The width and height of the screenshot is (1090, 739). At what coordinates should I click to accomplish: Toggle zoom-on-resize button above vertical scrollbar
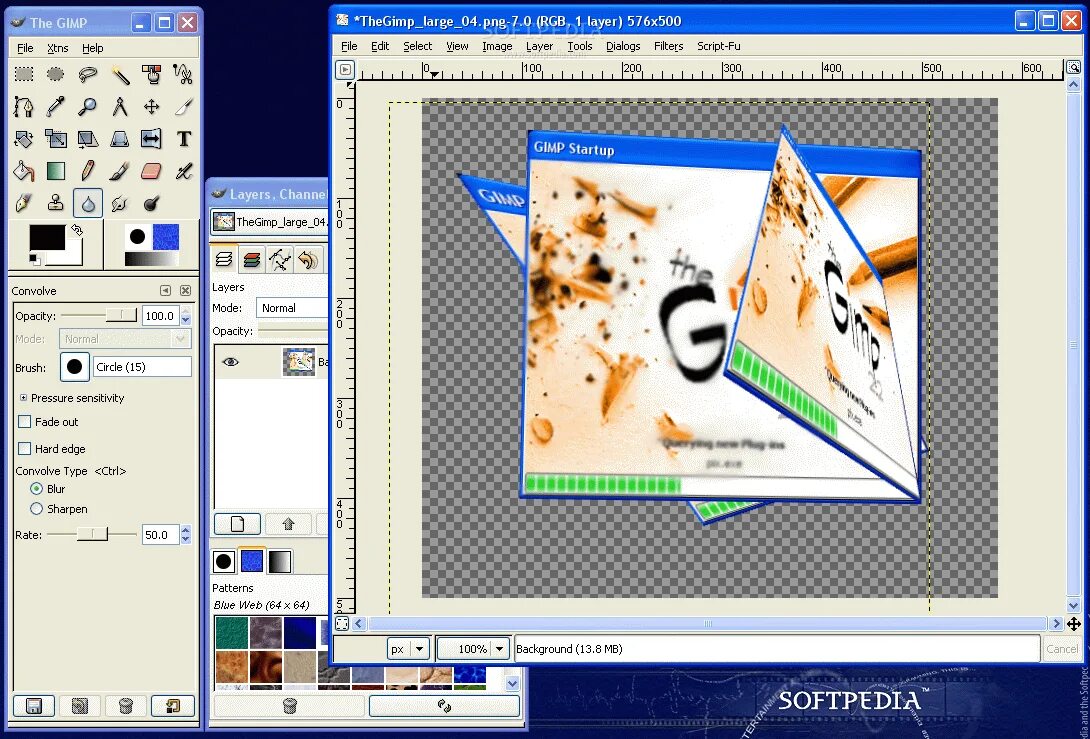(x=1074, y=67)
